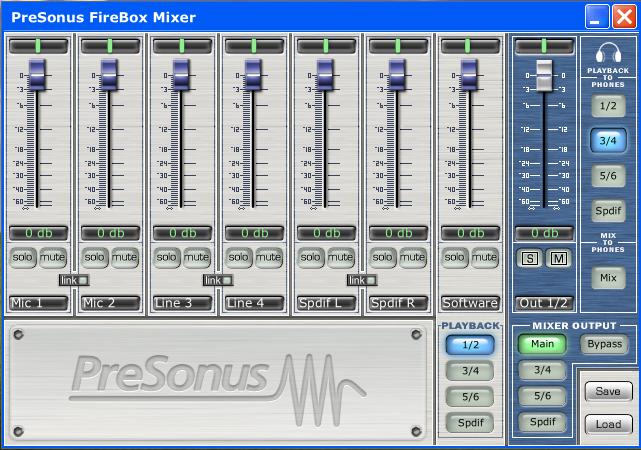Select 1/2 under Playback to Phones
Image resolution: width=641 pixels, height=450 pixels.
608,106
